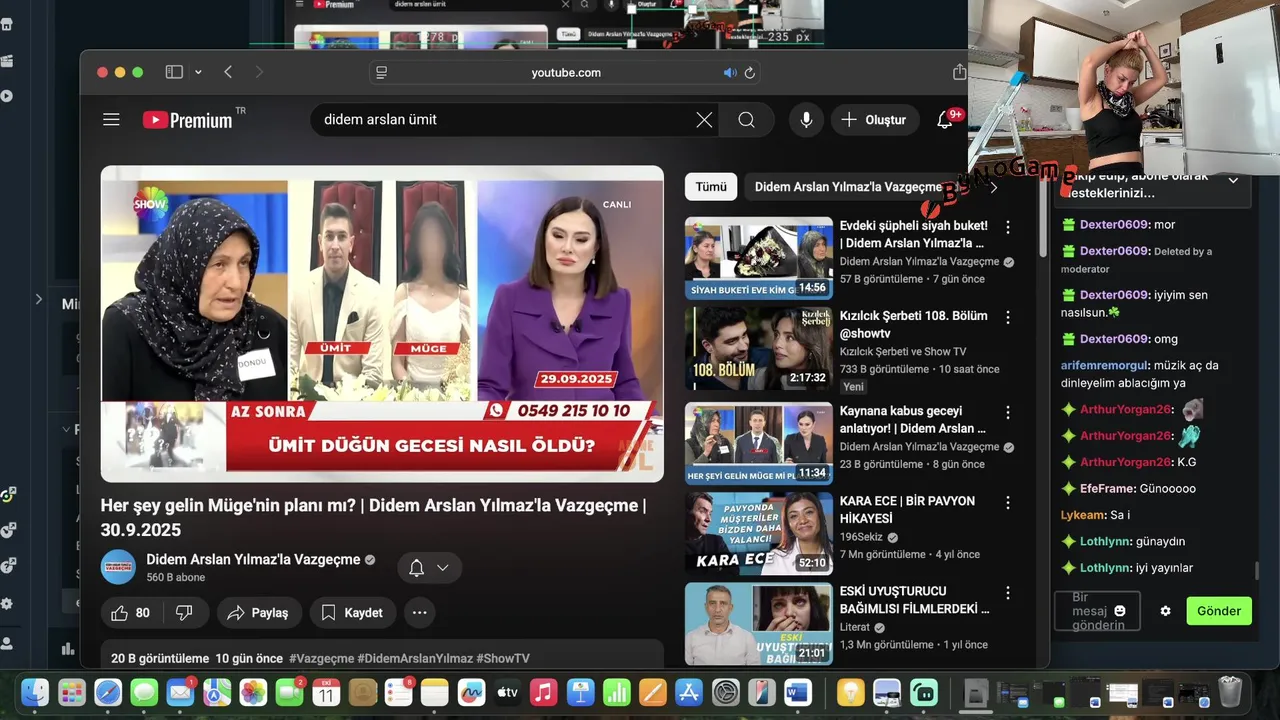Dislike the video with thumbs down
Image resolution: width=1280 pixels, height=720 pixels.
184,613
